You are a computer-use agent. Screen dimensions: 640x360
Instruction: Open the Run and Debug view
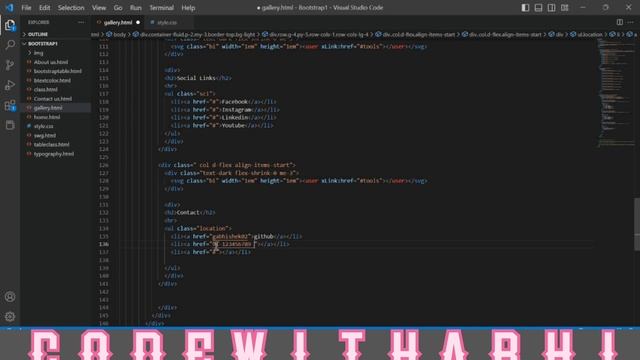pos(10,85)
